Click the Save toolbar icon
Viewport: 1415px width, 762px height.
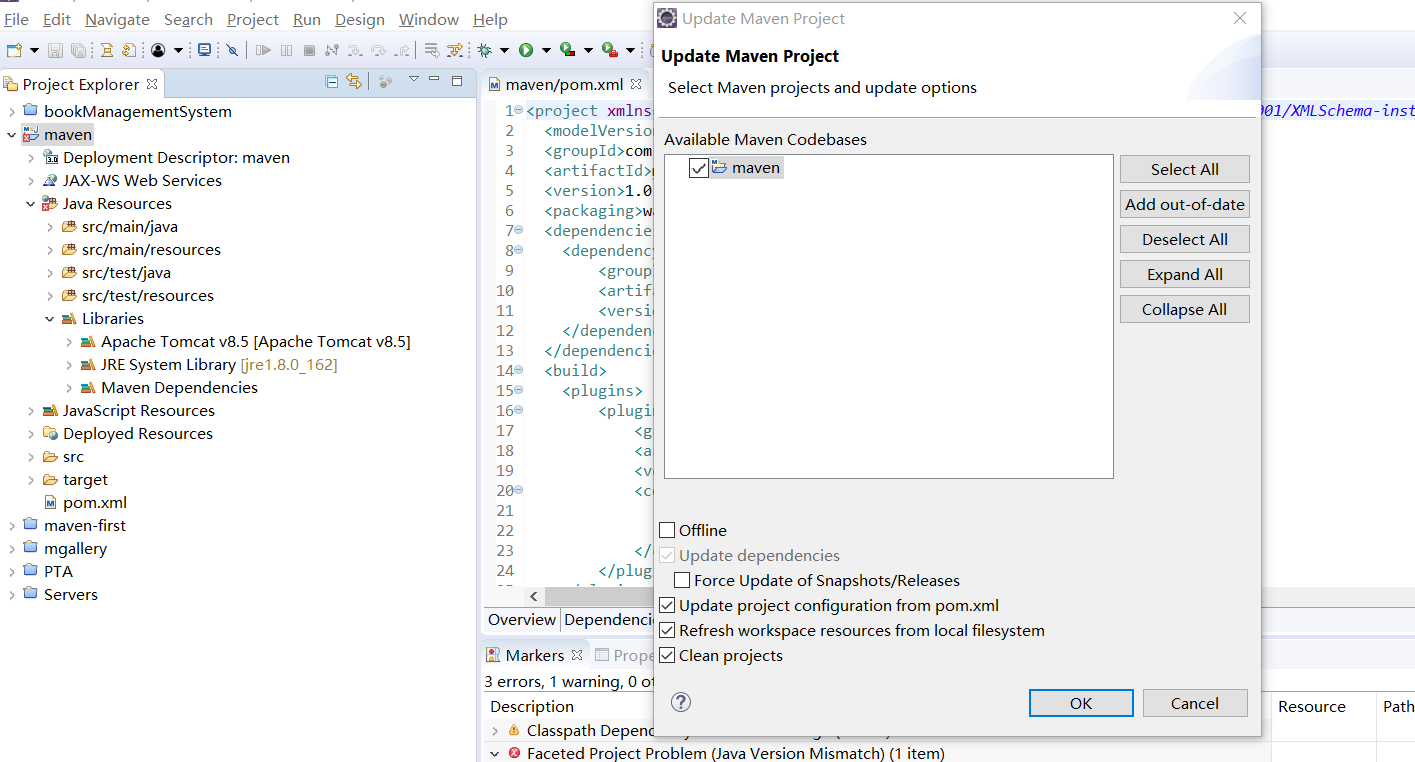pyautogui.click(x=55, y=50)
